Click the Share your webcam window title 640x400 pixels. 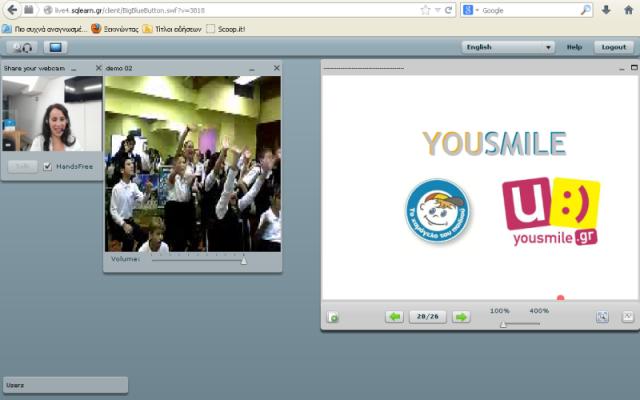[x=34, y=68]
